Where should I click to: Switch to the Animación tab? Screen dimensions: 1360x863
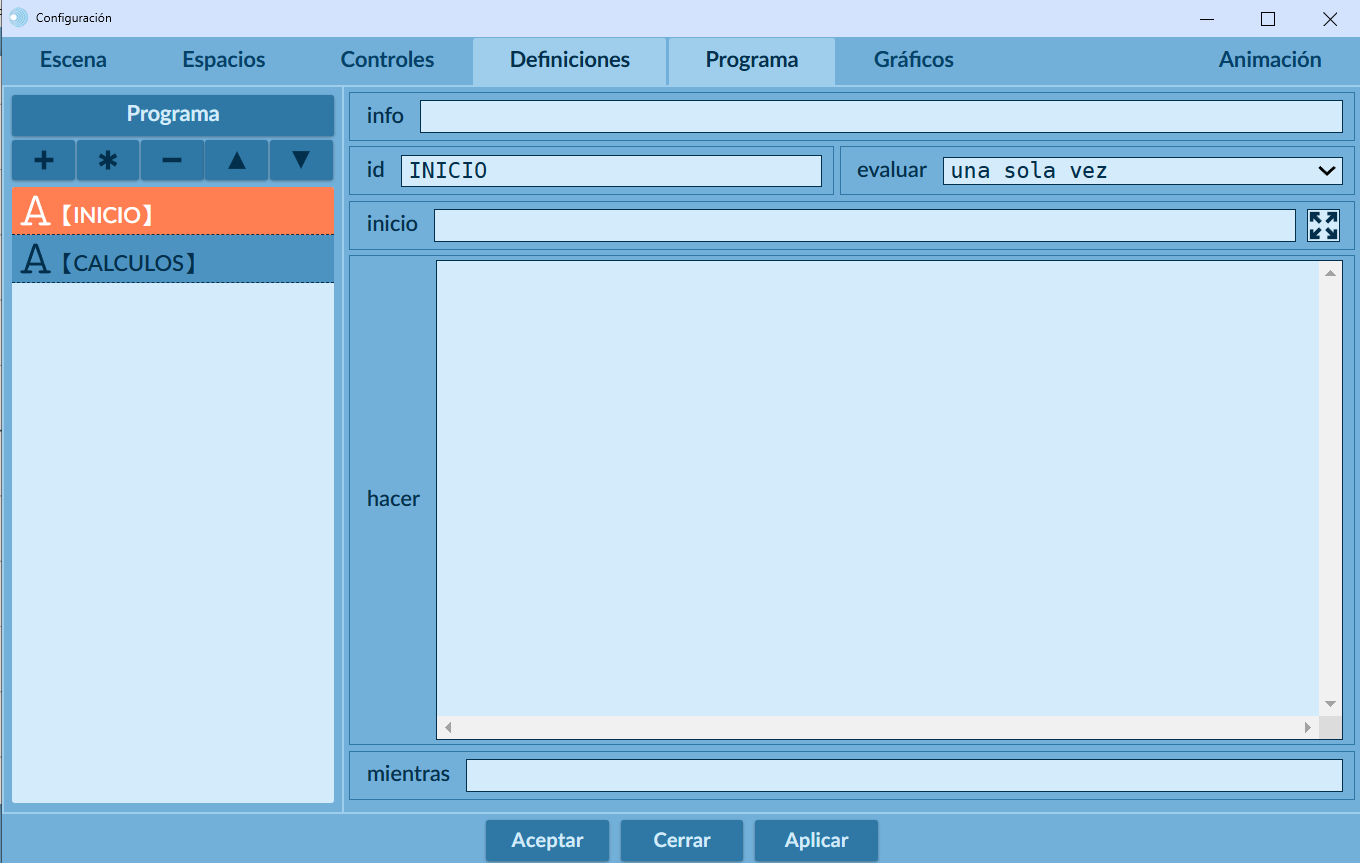[x=1269, y=60]
